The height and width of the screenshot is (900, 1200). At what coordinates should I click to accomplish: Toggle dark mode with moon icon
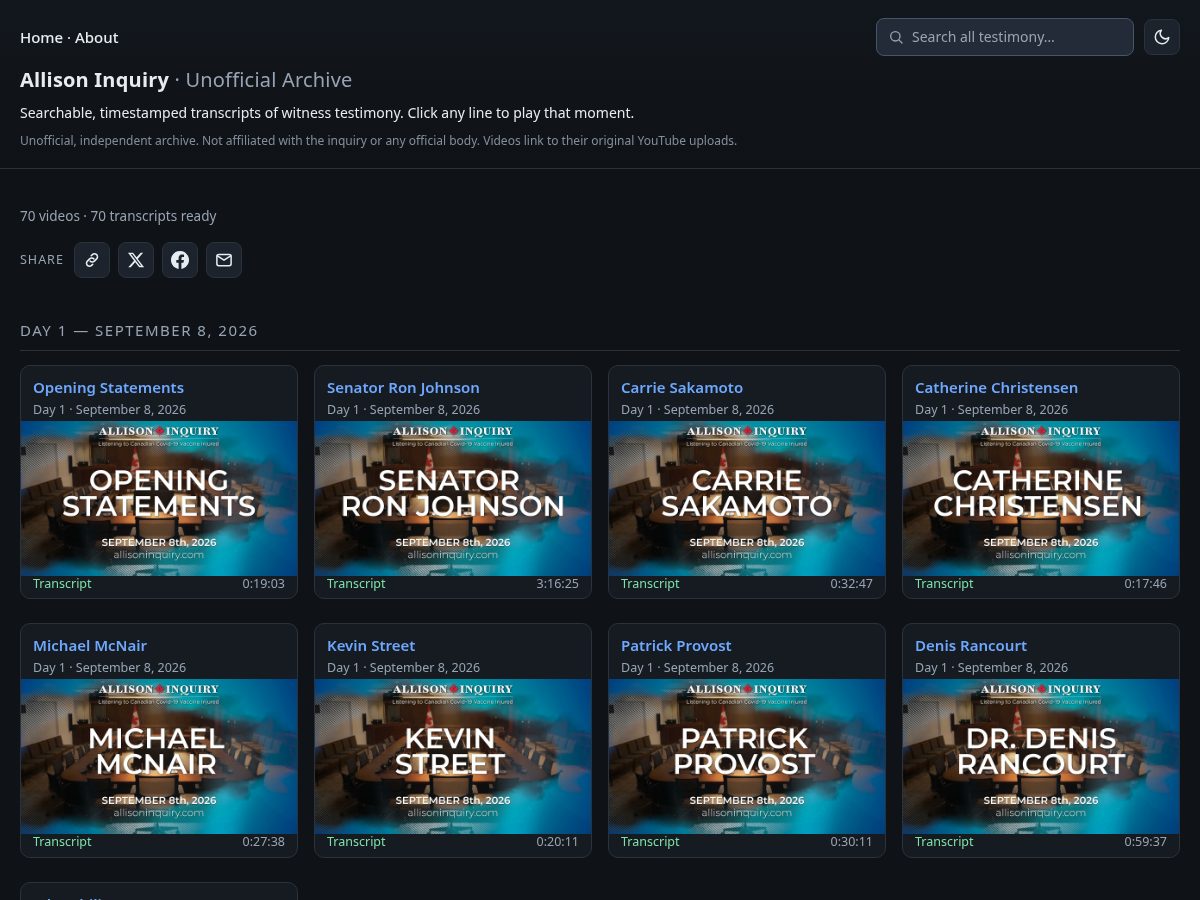pos(1162,37)
